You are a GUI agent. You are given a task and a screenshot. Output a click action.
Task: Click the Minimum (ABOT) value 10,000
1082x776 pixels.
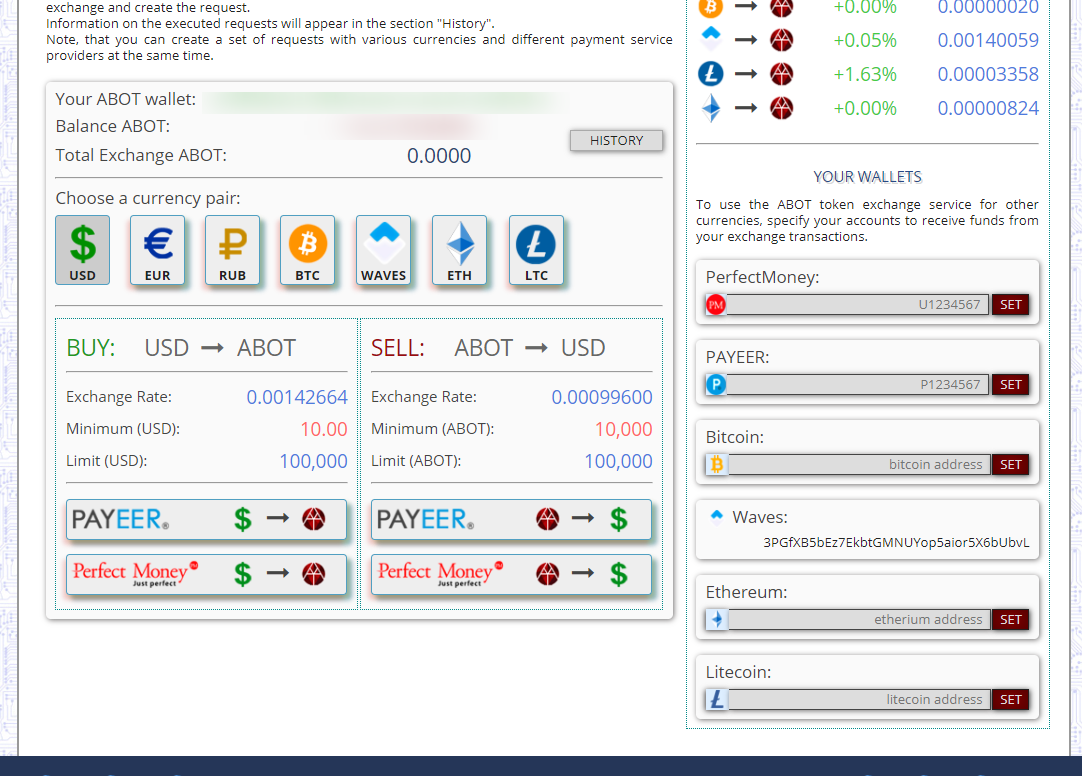click(624, 429)
